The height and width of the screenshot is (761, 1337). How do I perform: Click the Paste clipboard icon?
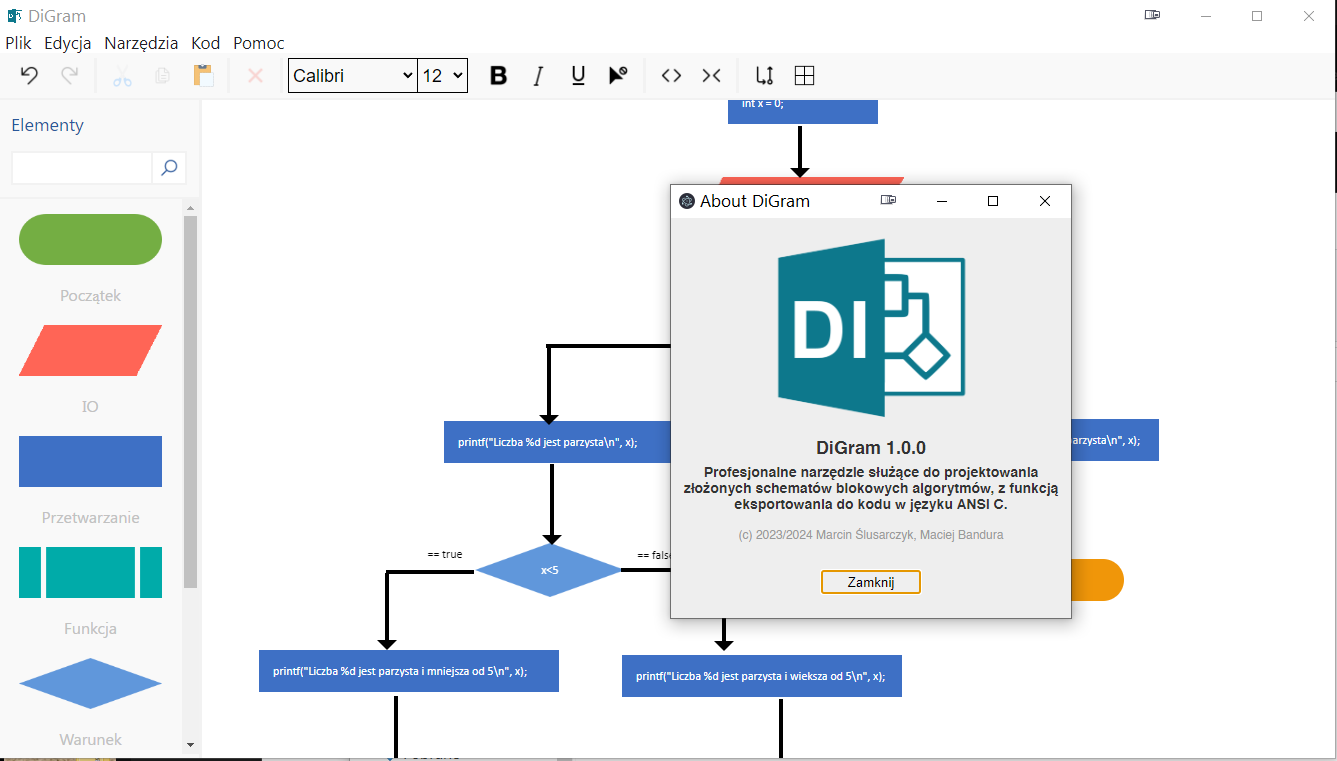(203, 75)
